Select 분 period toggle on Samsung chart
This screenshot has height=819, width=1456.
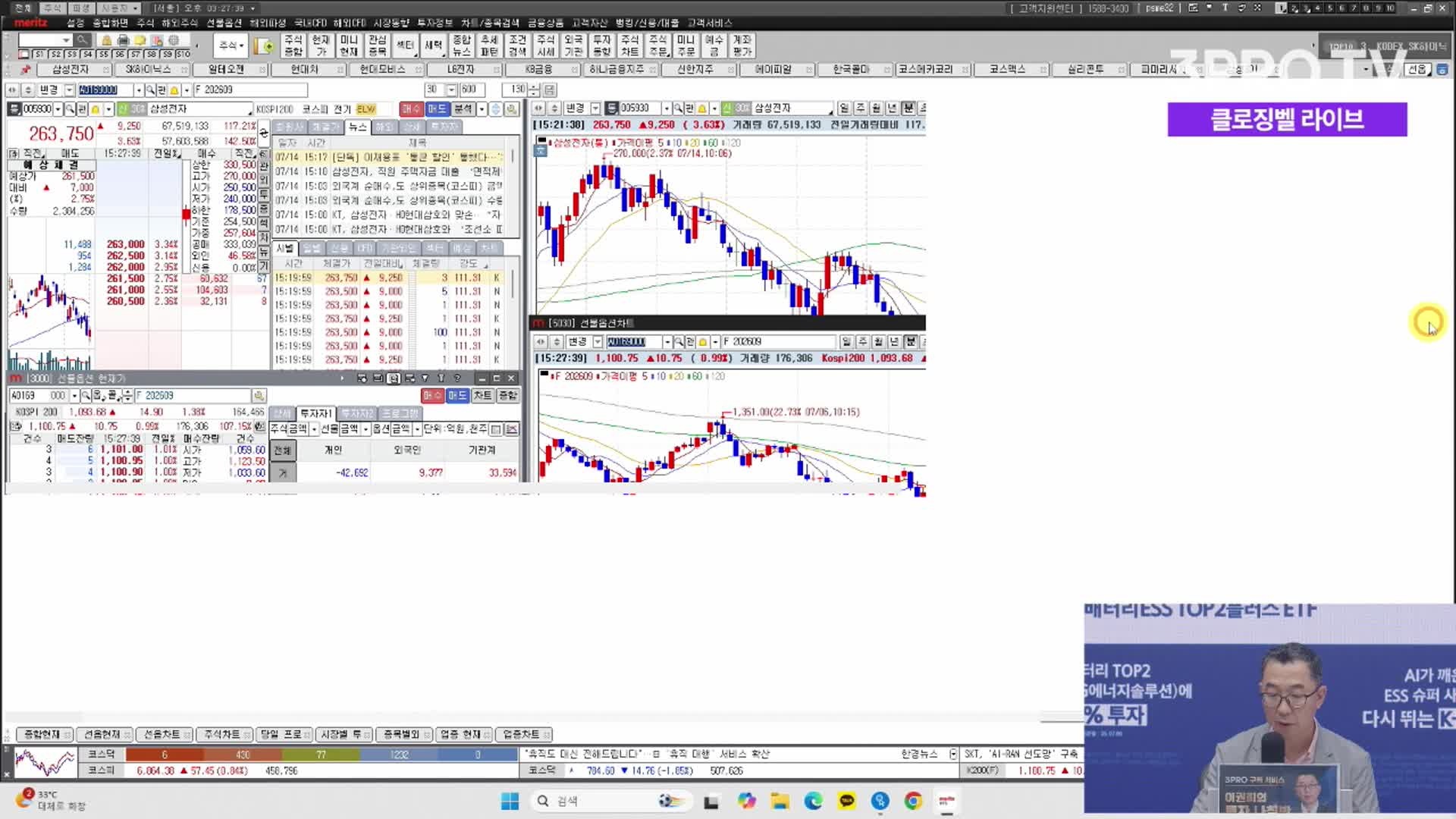point(908,108)
